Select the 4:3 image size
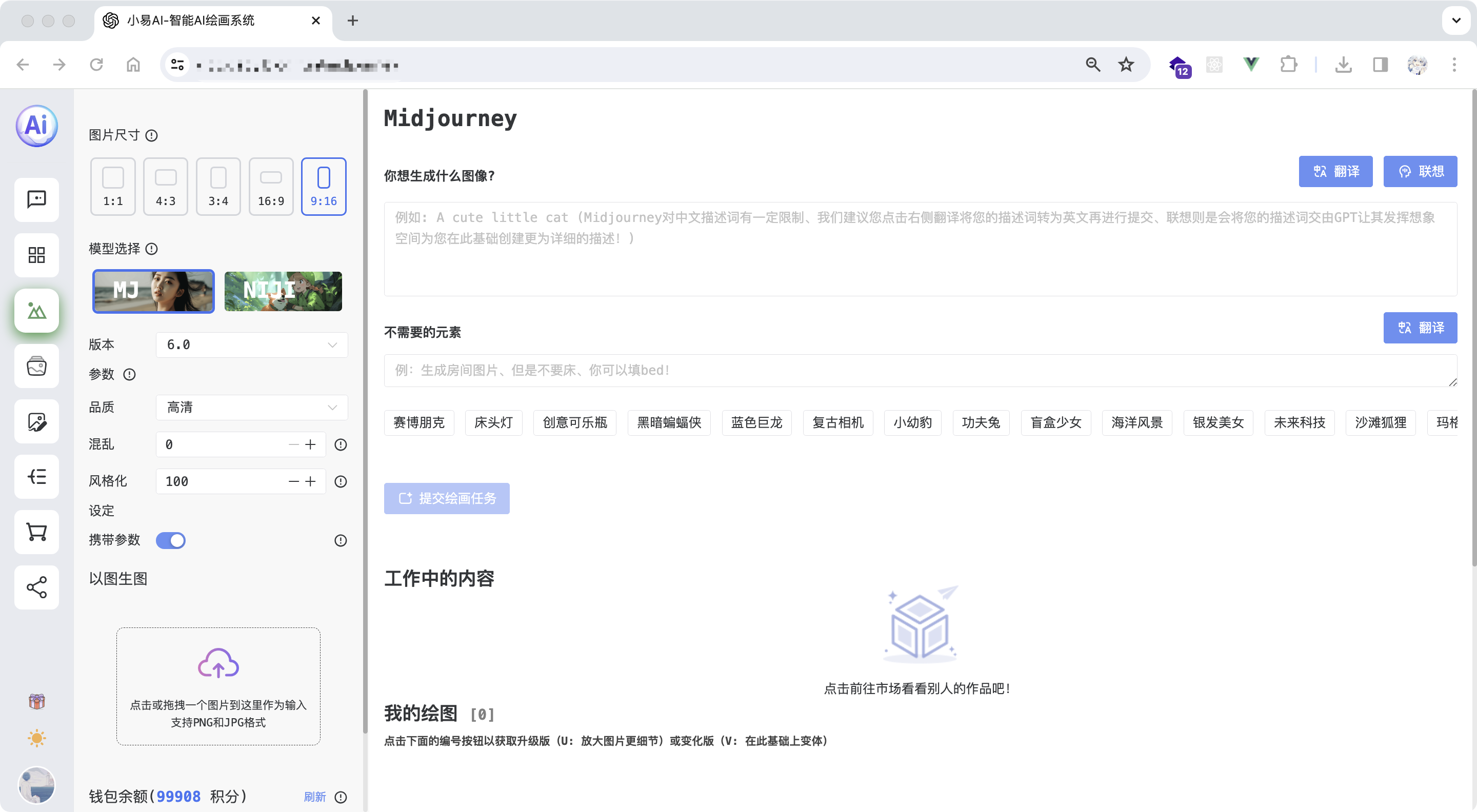This screenshot has width=1477, height=812. coord(166,187)
